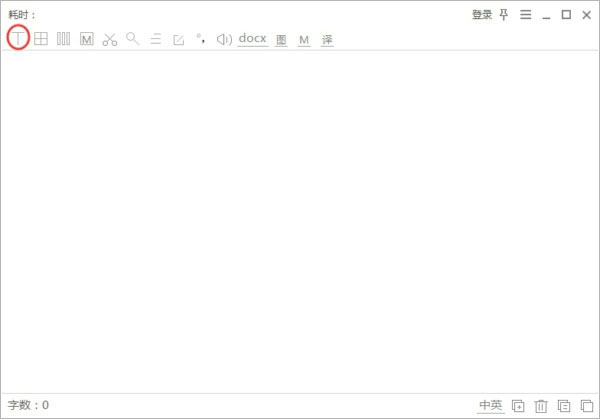Open search with the magnifier icon

[x=133, y=39]
